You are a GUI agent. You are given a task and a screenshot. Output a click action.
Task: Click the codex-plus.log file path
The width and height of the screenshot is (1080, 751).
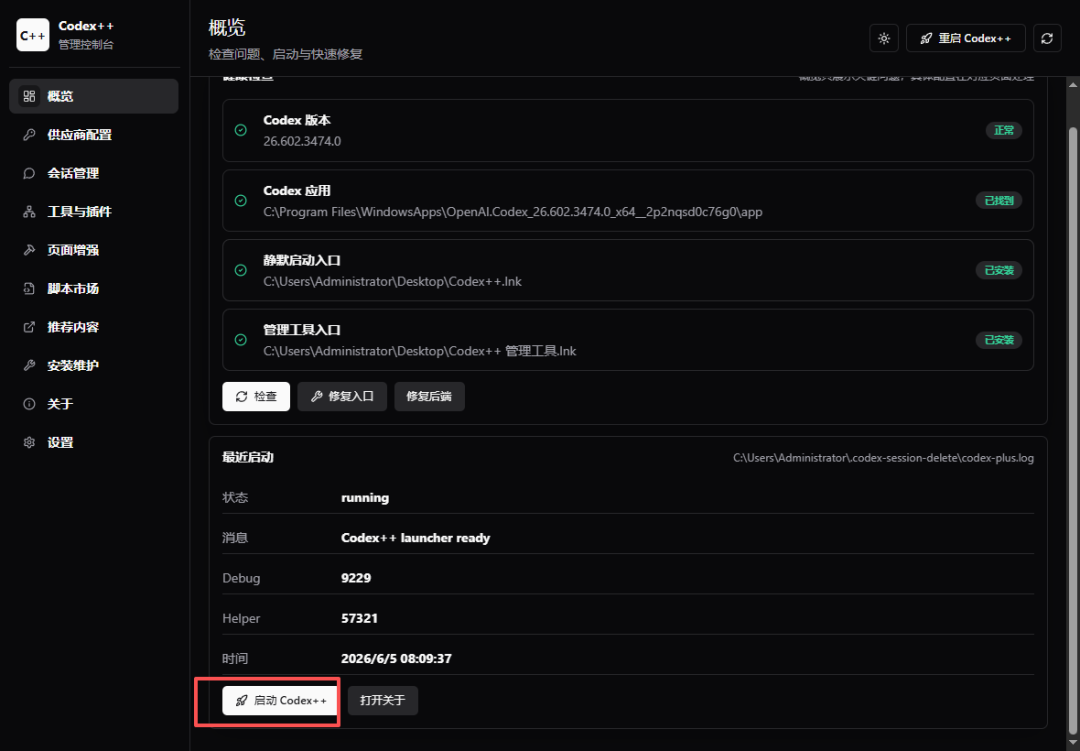[x=883, y=458]
